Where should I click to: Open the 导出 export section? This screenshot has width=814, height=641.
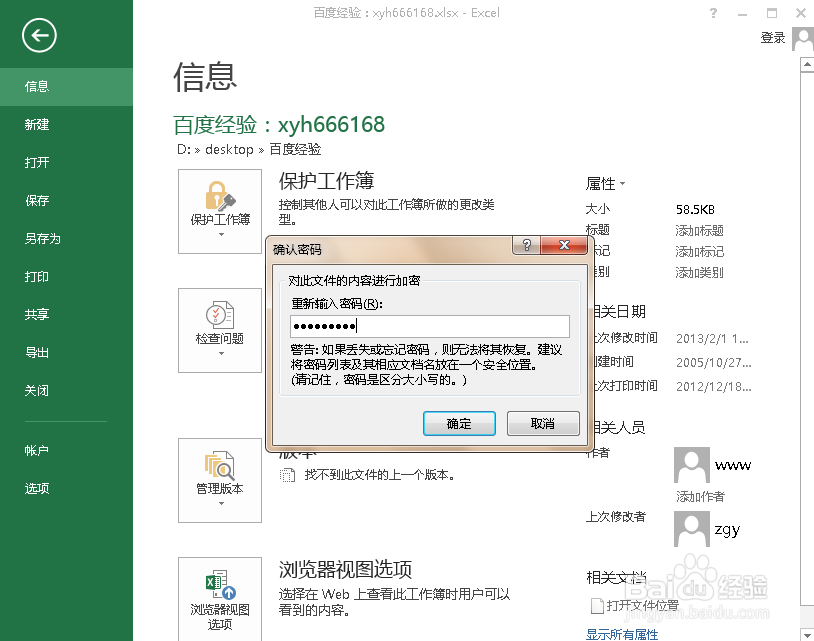click(37, 352)
